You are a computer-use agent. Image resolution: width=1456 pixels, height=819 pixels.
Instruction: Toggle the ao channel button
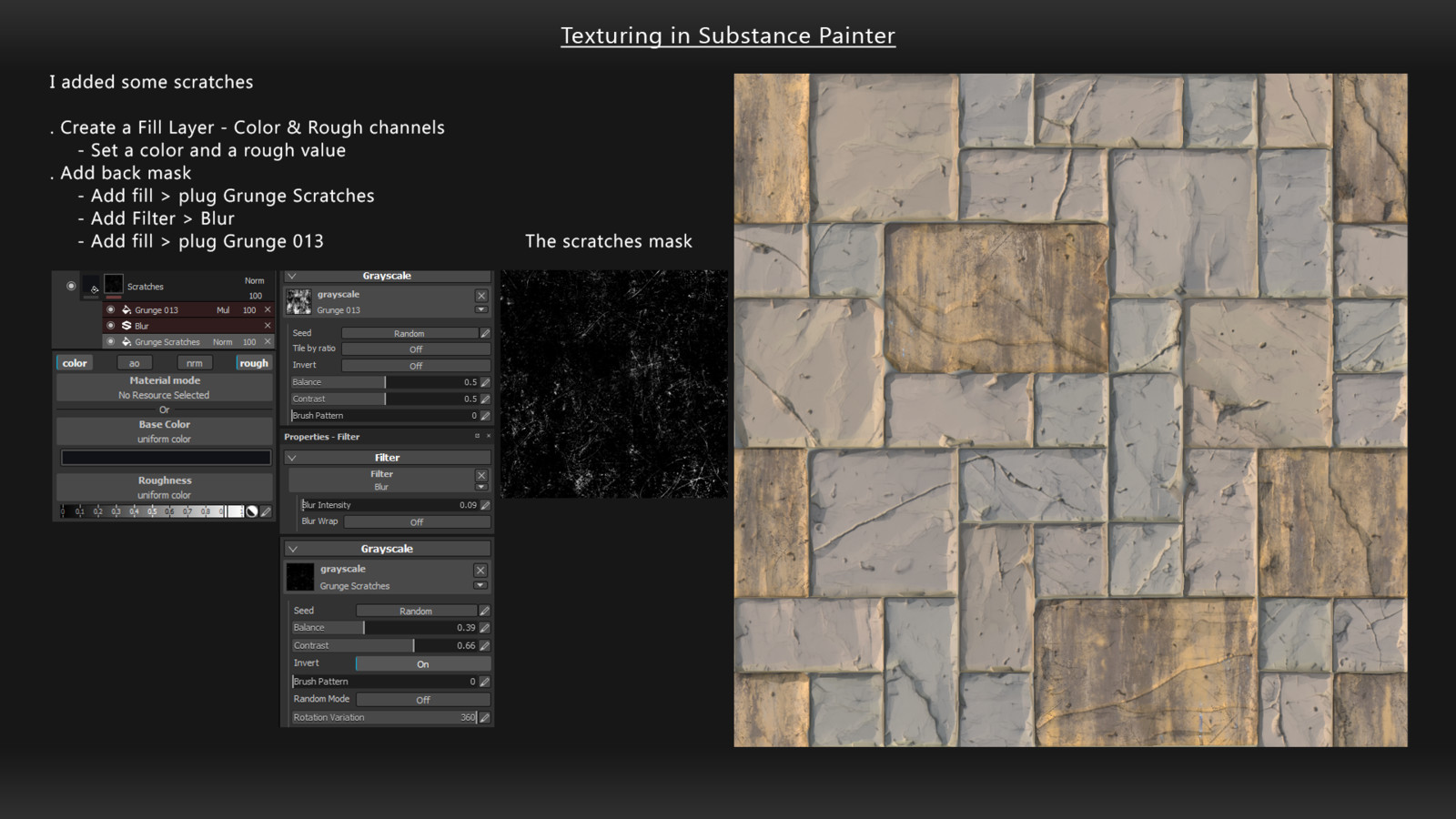coord(135,363)
